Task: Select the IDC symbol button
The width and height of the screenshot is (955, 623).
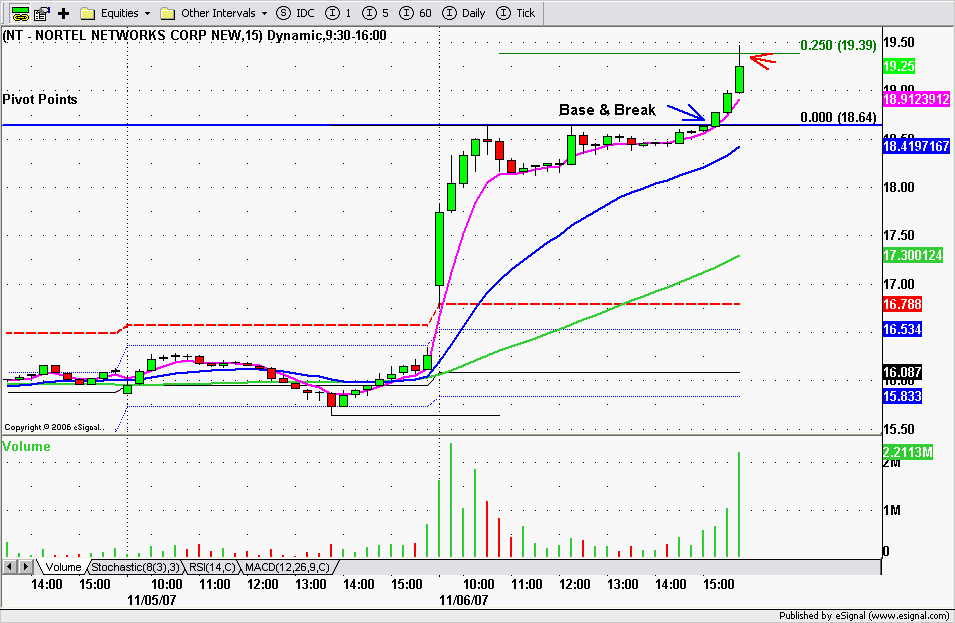Action: click(x=295, y=13)
